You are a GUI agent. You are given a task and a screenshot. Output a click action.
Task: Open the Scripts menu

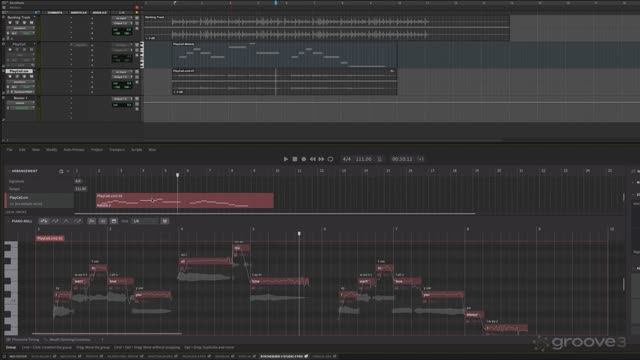coord(136,150)
